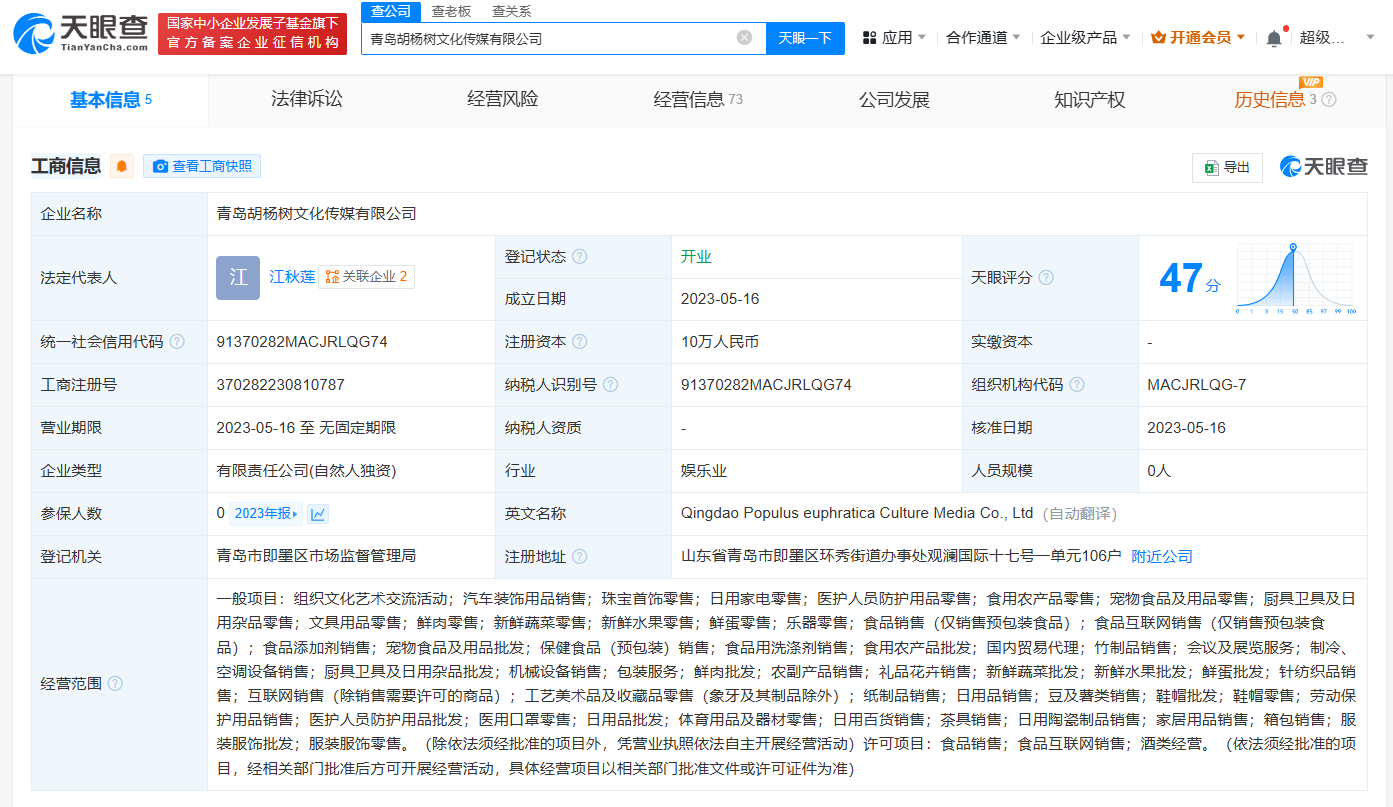Viewport: 1393px width, 807px height.
Task: 切换到「经营信息」标签页
Action: 690,99
